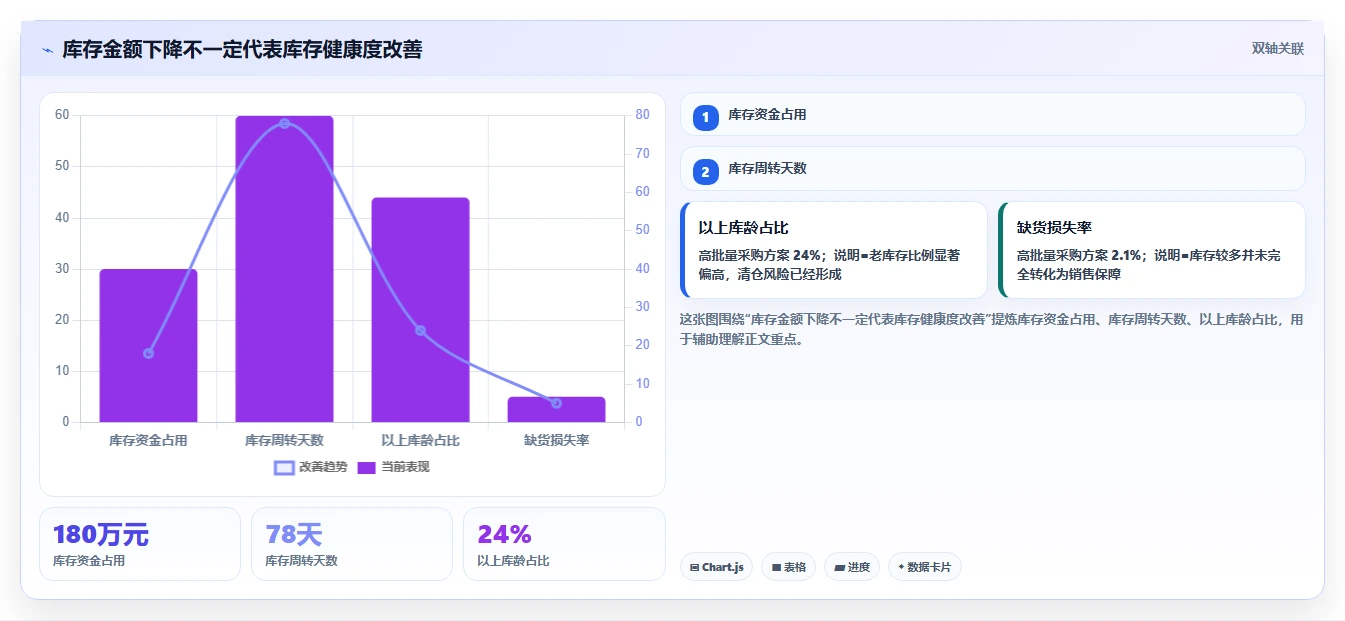Click the 缺货损失率 x-axis label
1345x621 pixels.
(556, 440)
